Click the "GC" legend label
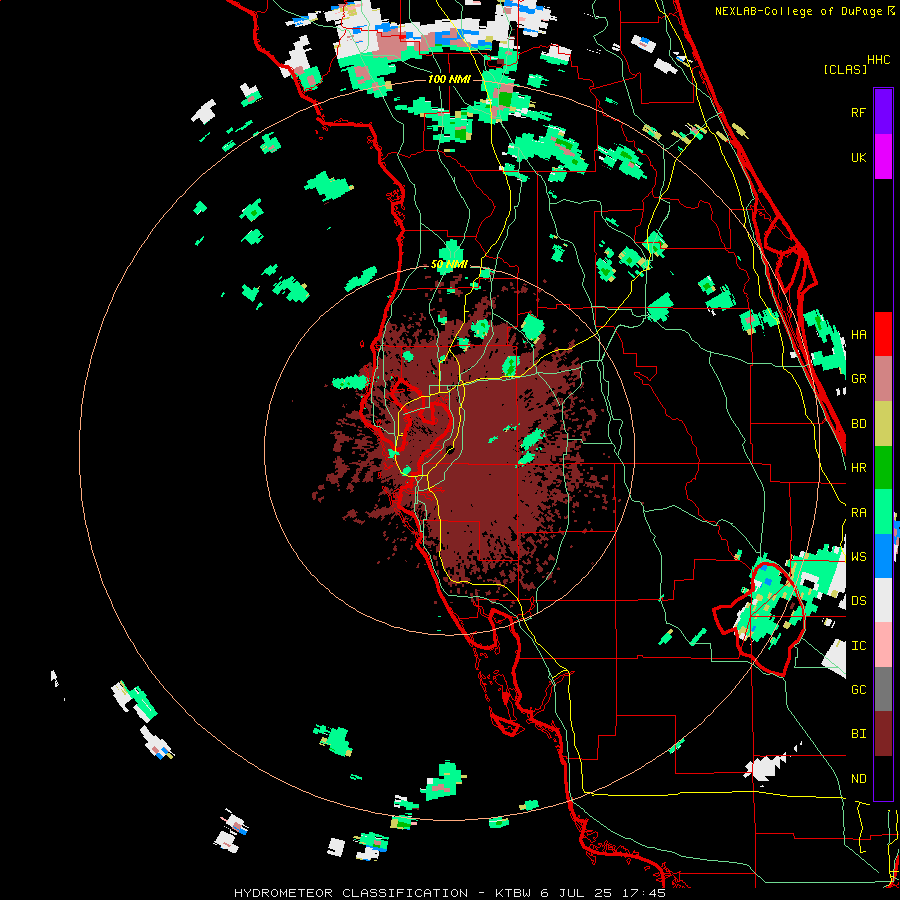Viewport: 900px width, 900px height. click(x=858, y=690)
